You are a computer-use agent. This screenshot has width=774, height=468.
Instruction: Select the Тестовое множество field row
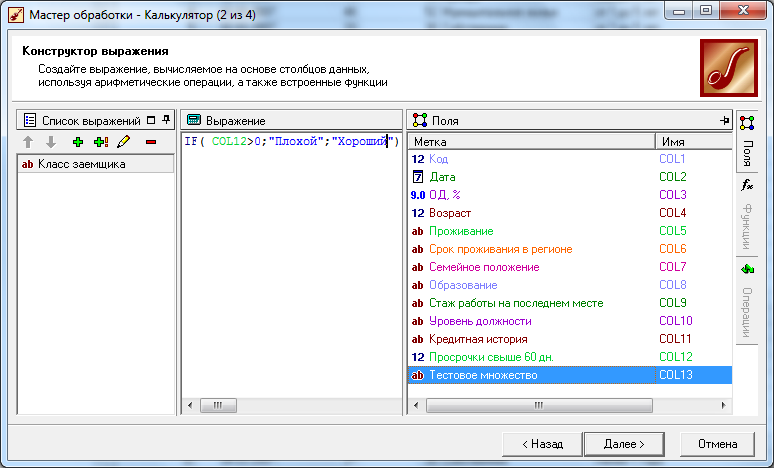570,375
